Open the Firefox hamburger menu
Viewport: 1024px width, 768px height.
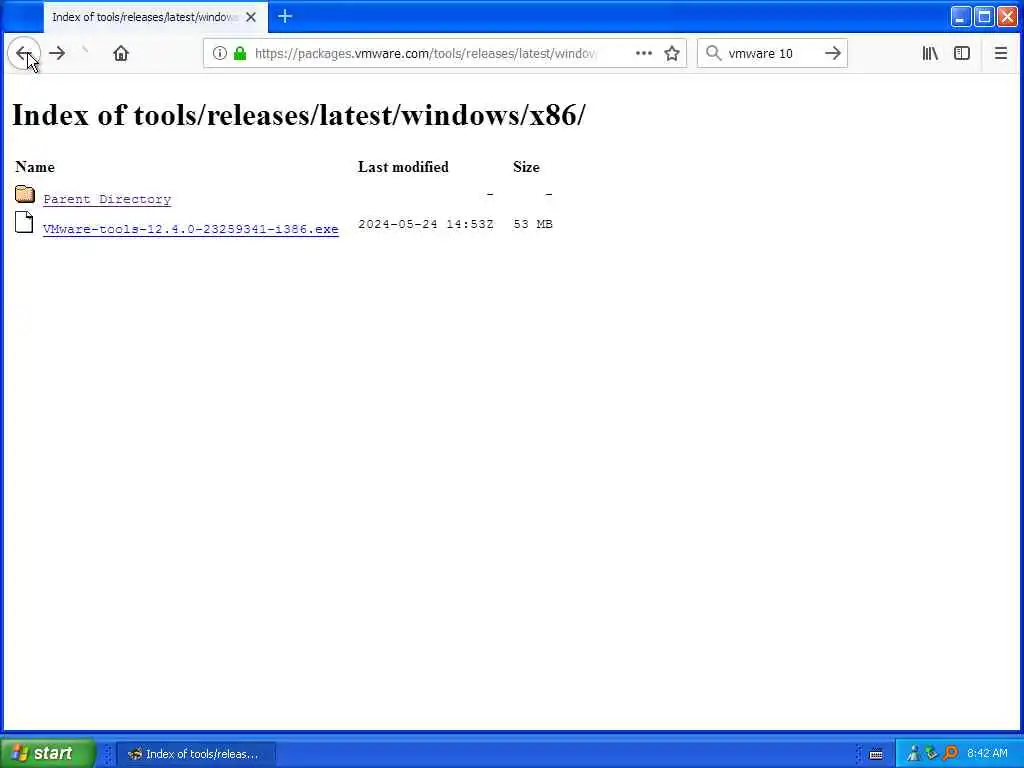tap(1000, 54)
